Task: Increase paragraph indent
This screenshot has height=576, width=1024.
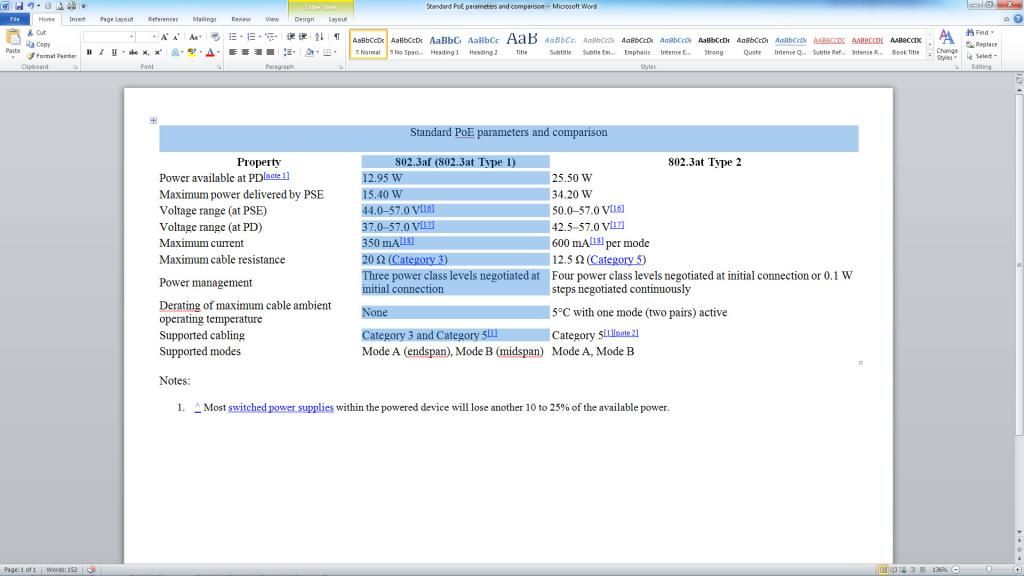Action: (x=303, y=37)
